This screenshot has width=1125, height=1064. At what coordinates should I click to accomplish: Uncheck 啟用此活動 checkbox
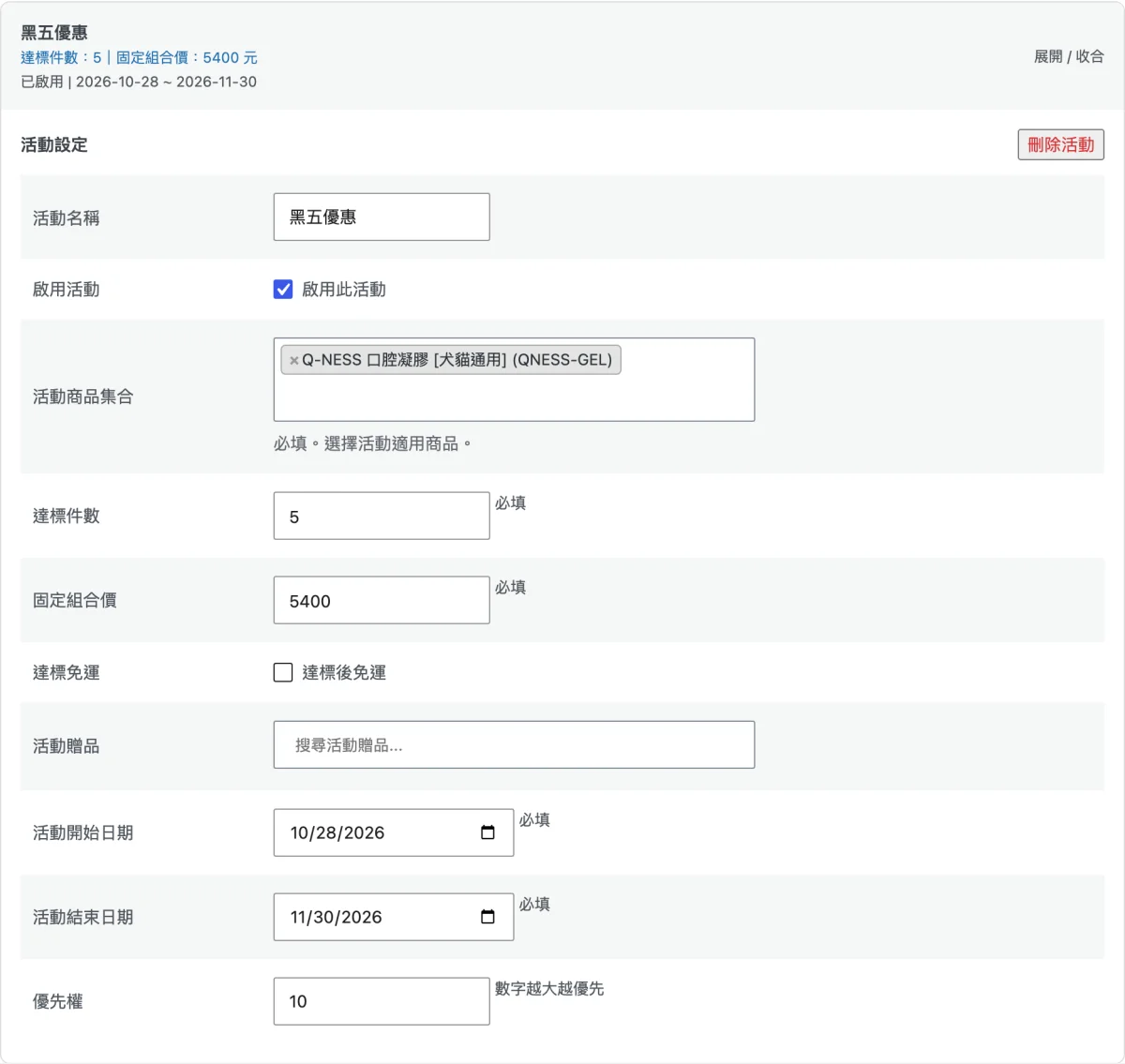pyautogui.click(x=283, y=289)
